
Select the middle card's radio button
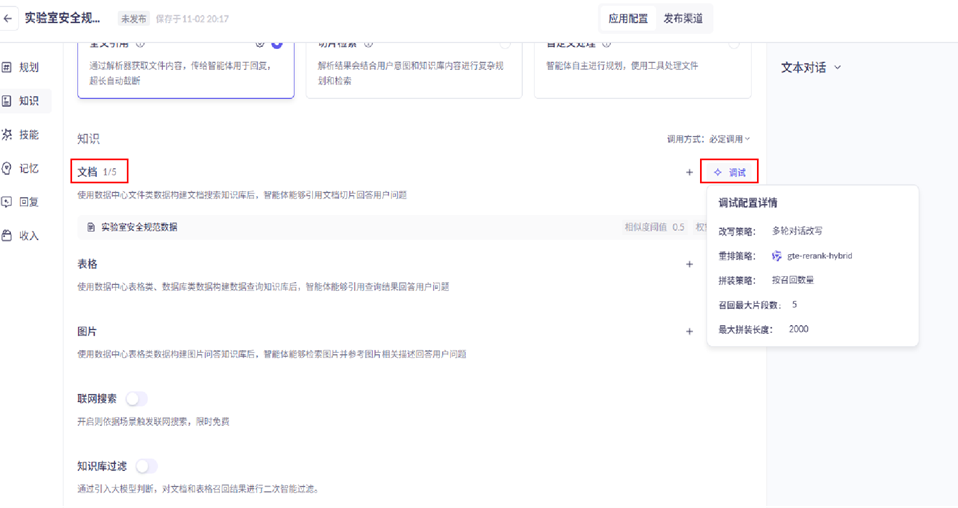tap(505, 44)
